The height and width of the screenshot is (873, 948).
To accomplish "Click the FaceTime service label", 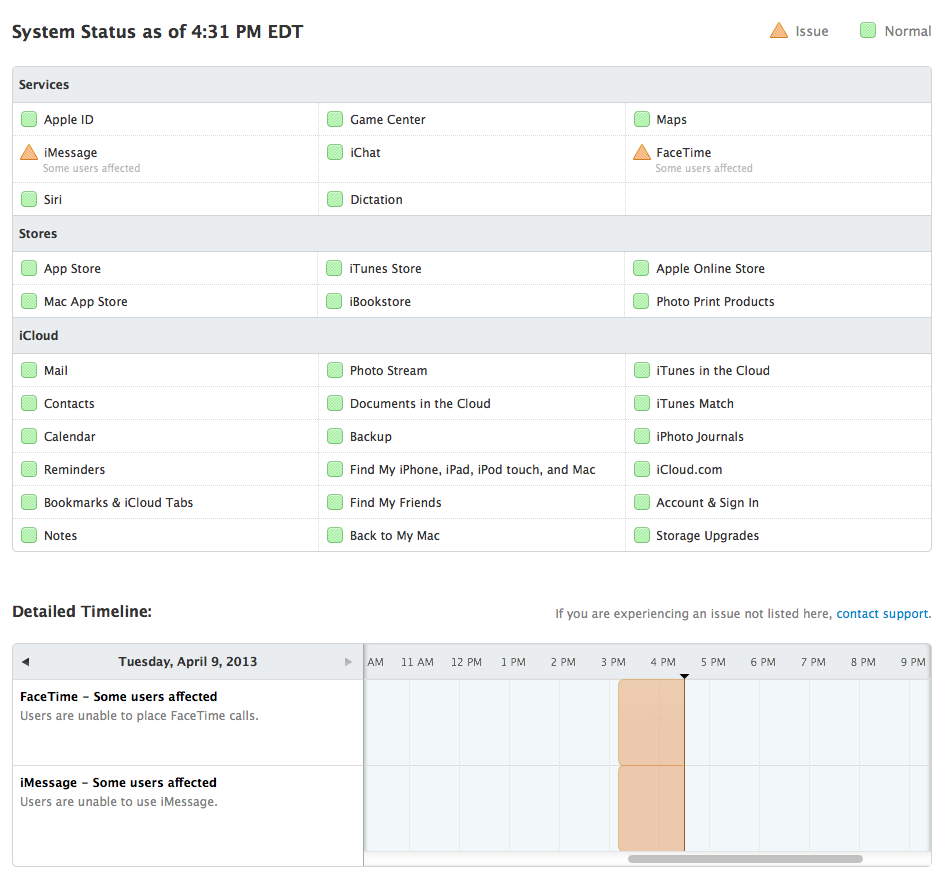I will tap(683, 153).
